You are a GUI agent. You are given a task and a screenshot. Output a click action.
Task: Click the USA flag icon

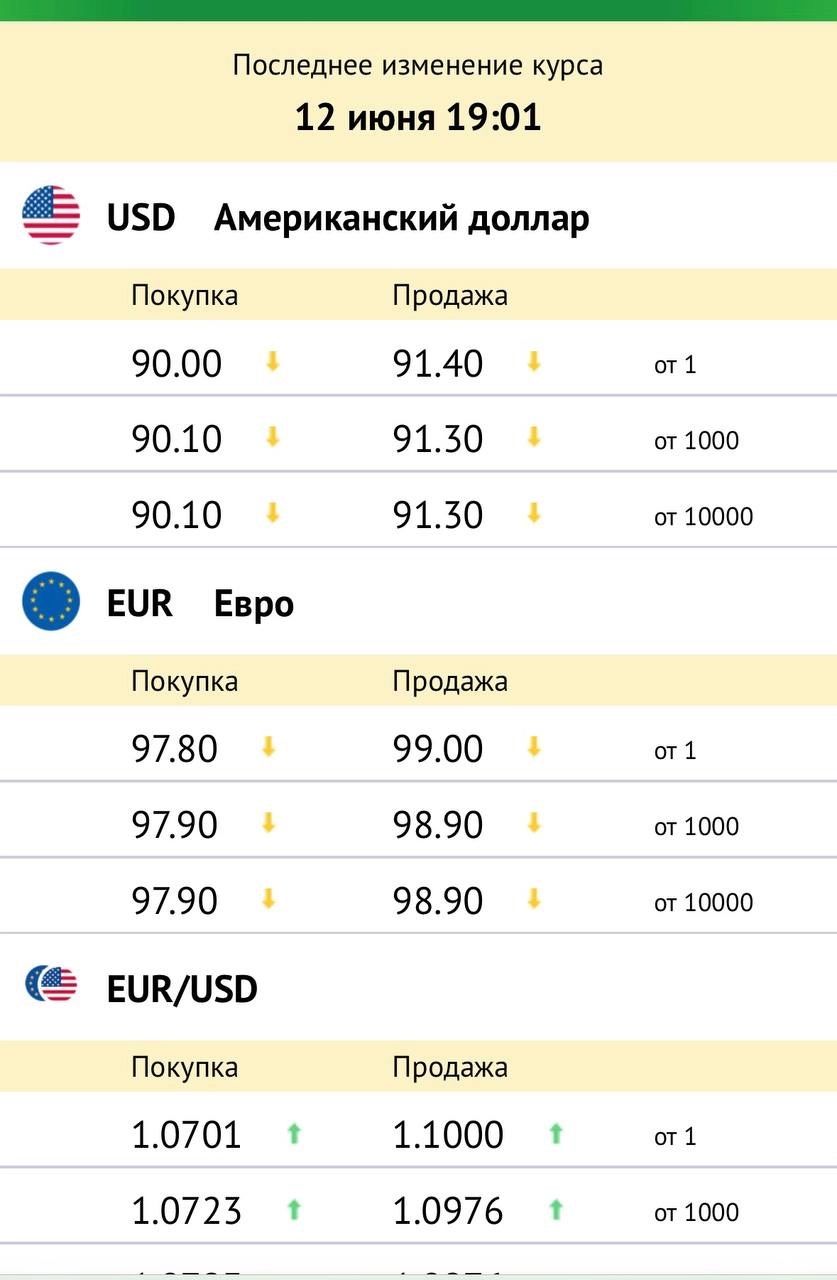pyautogui.click(x=51, y=215)
